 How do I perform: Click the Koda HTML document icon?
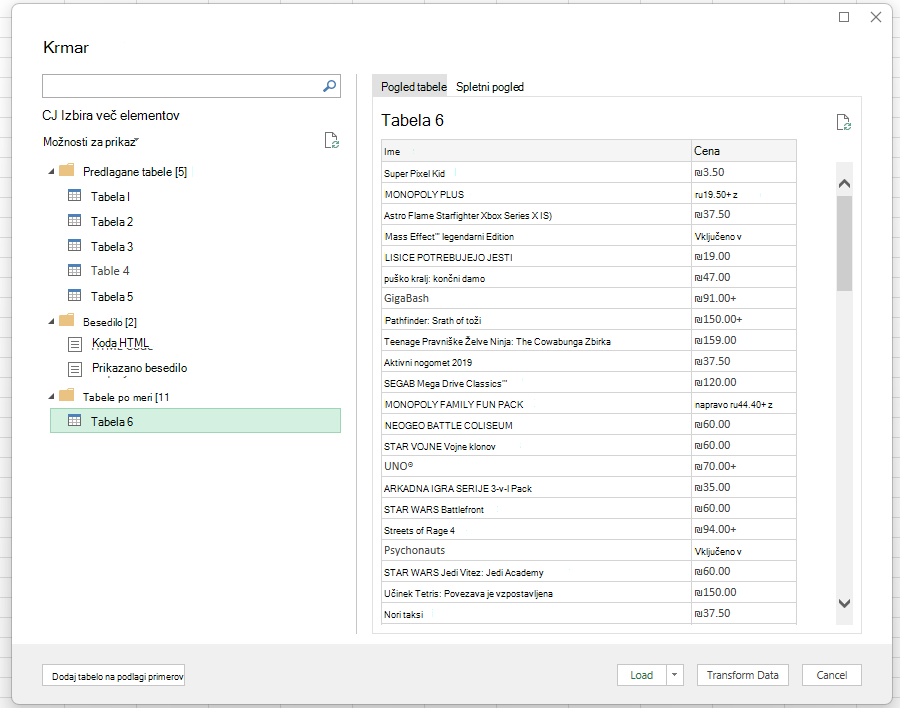[75, 344]
